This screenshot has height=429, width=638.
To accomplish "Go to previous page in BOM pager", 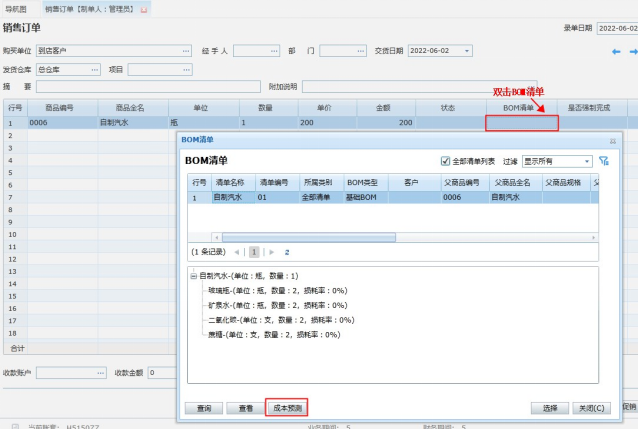I will click(x=236, y=252).
